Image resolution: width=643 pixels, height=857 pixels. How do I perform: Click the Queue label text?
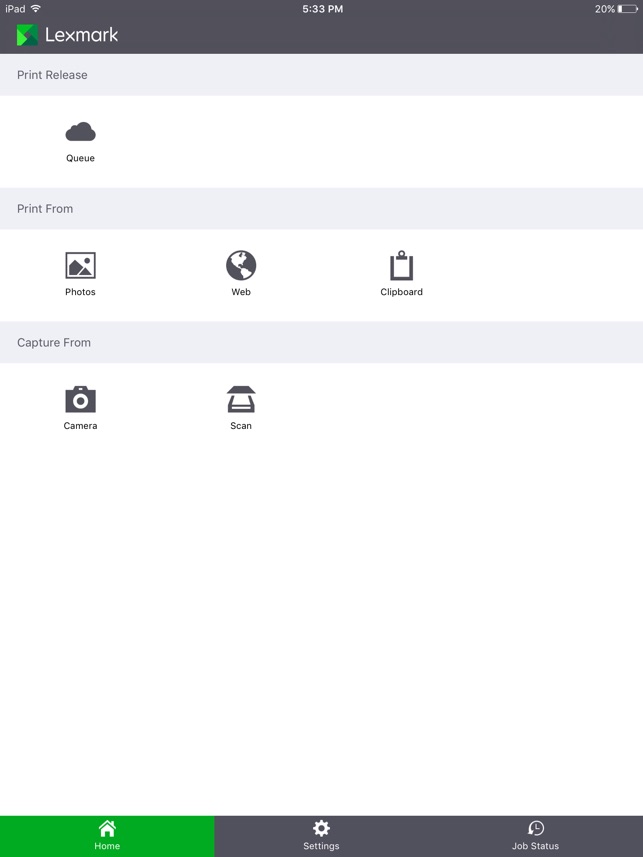(80, 158)
